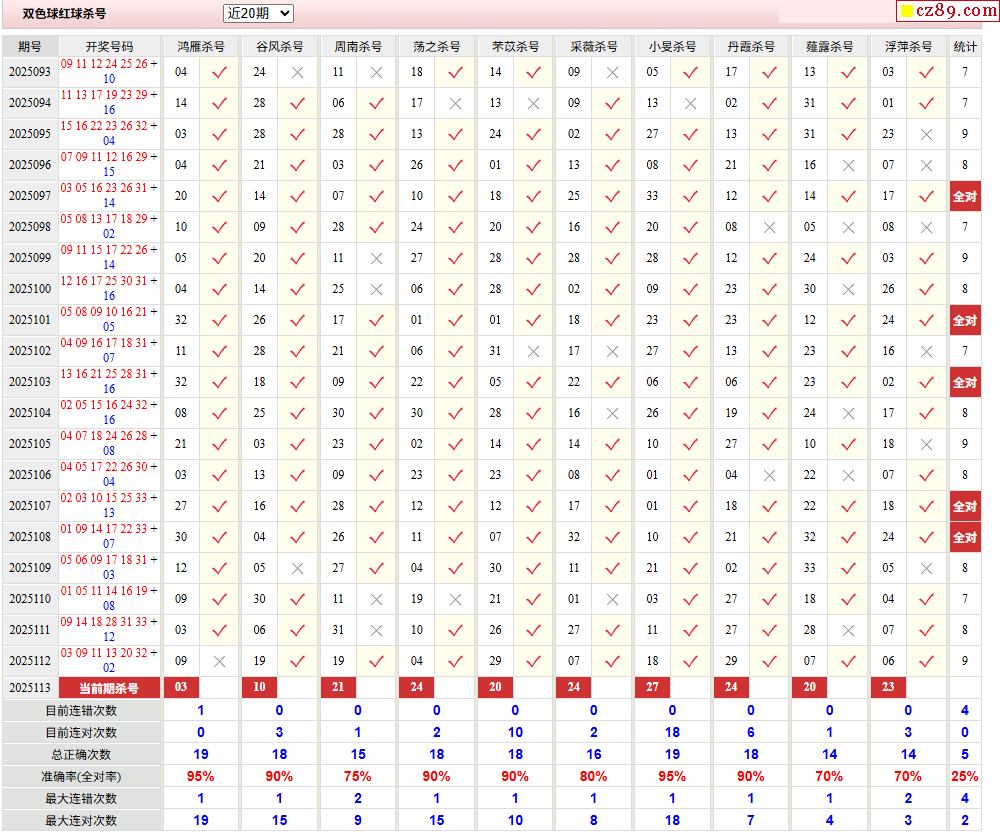Viewport: 1000px width, 840px height.
Task: Click the period number 2025093
Action: click(x=30, y=72)
